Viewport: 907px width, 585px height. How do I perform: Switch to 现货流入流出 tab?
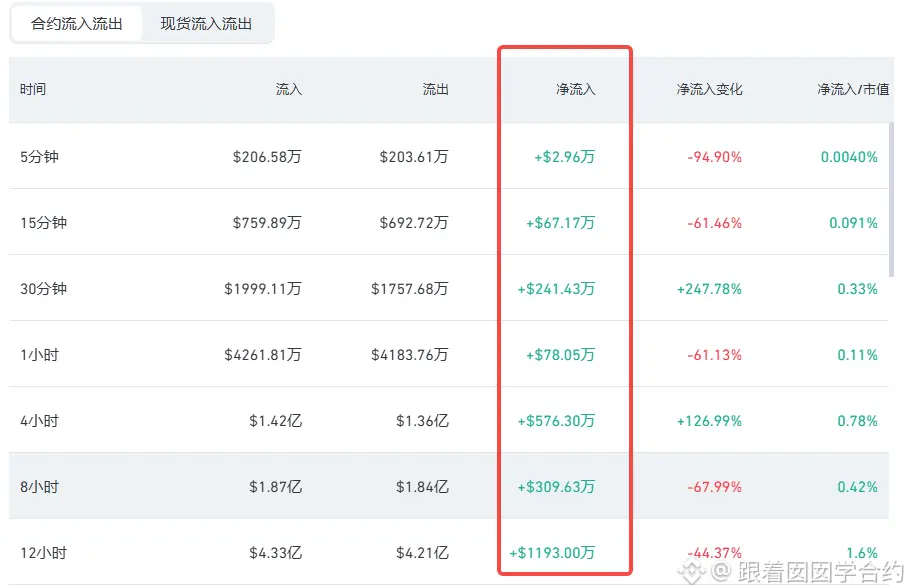pos(206,24)
